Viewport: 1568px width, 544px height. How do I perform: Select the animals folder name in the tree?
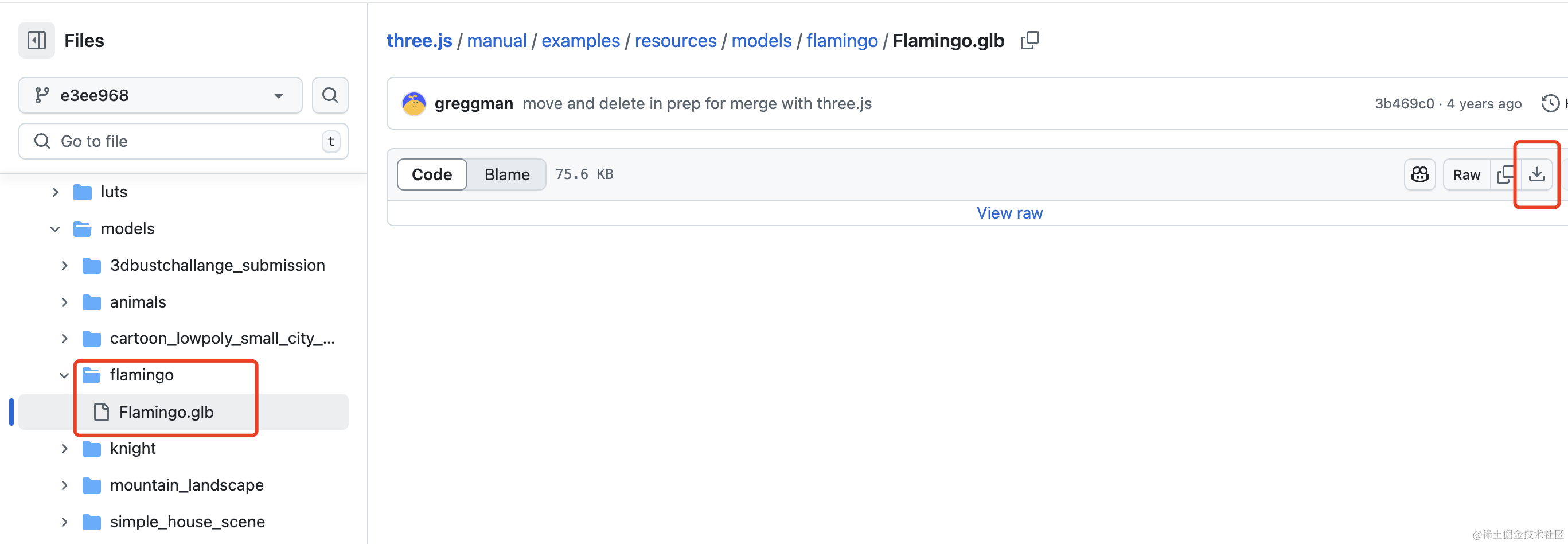[138, 302]
